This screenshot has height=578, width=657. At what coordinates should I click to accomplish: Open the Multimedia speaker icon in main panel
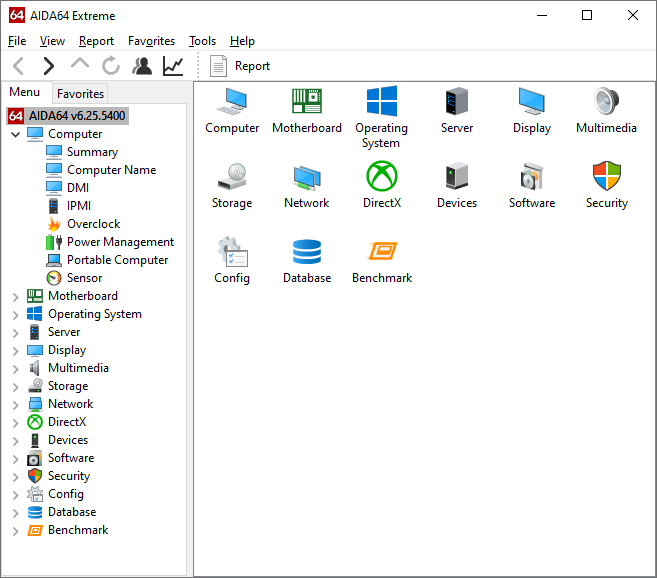point(606,102)
